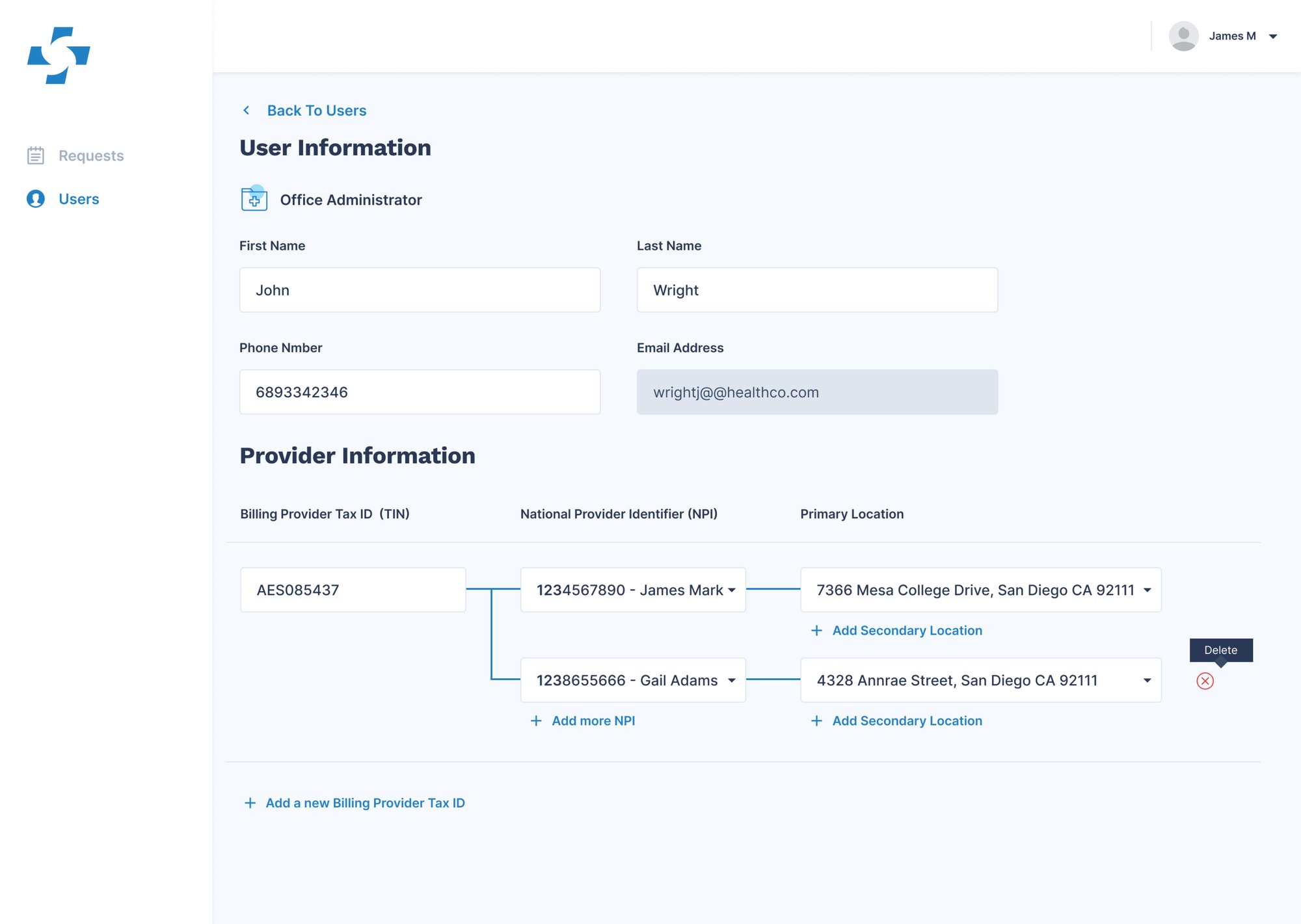This screenshot has height=924, width=1301.
Task: Click the James M user name
Action: click(1232, 36)
